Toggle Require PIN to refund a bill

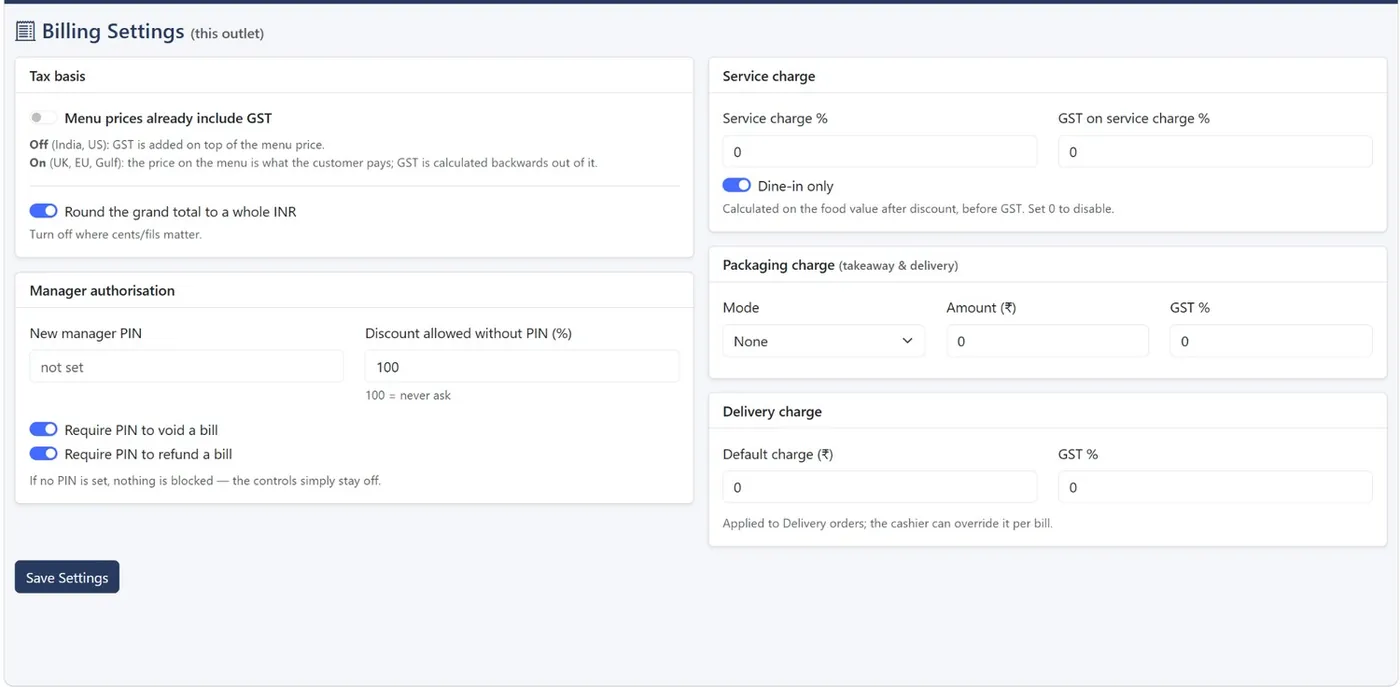43,453
